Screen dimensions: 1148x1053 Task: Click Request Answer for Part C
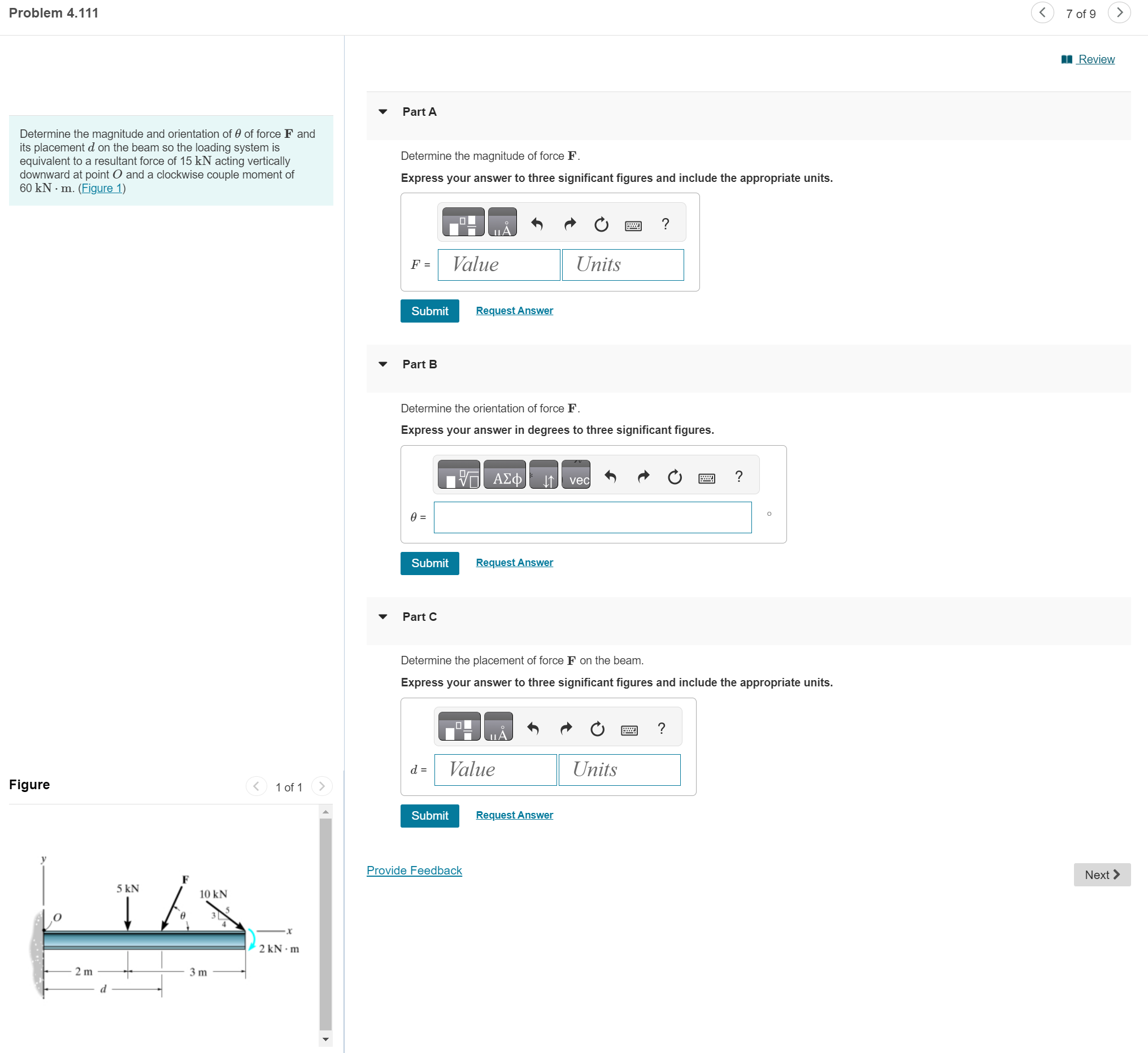click(x=514, y=815)
